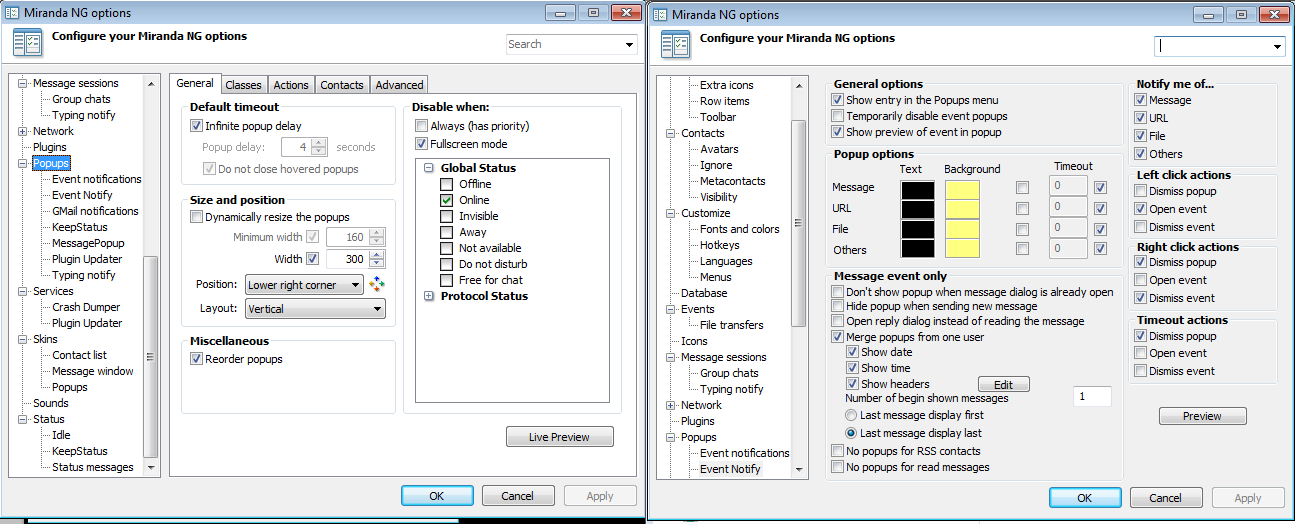Image resolution: width=1295 pixels, height=524 pixels.
Task: Check Do not disturb status
Action: pos(447,264)
